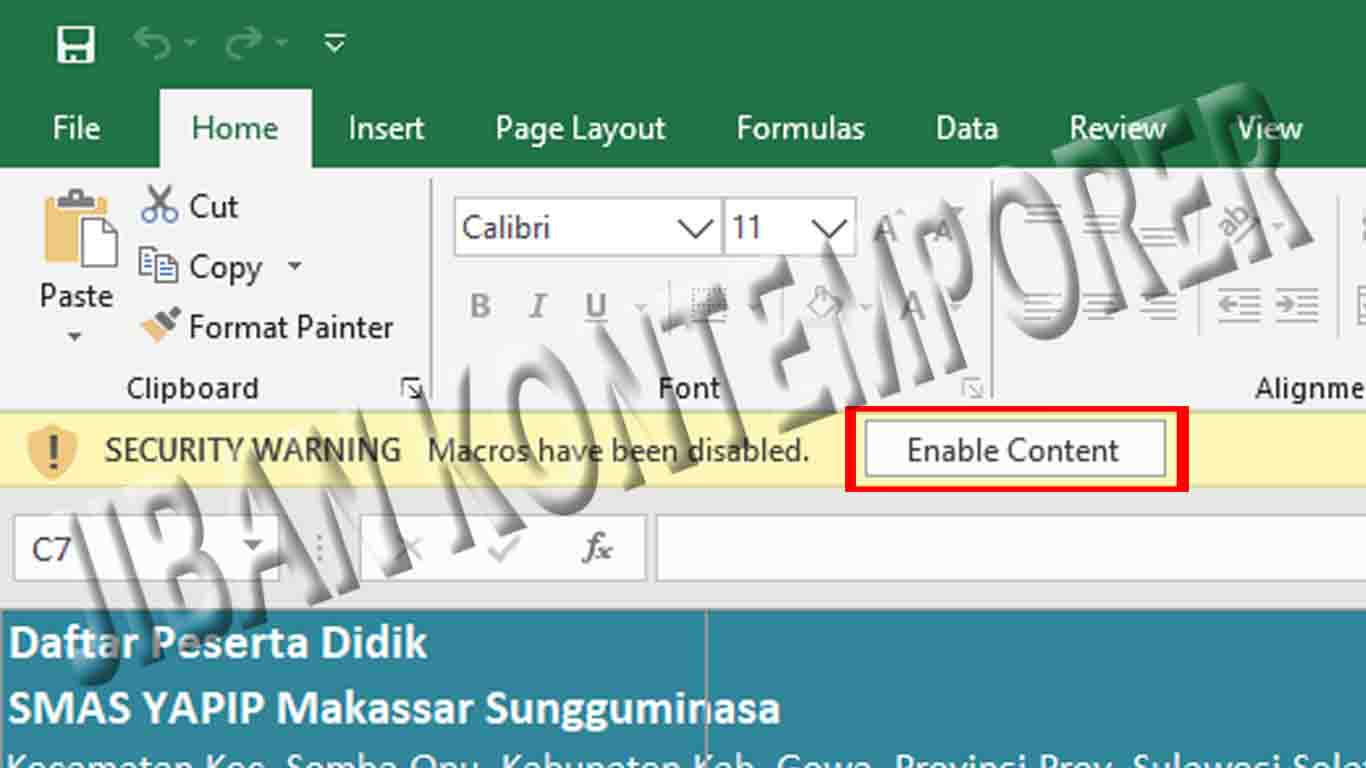Click inside the Name Box showing C7

point(120,548)
